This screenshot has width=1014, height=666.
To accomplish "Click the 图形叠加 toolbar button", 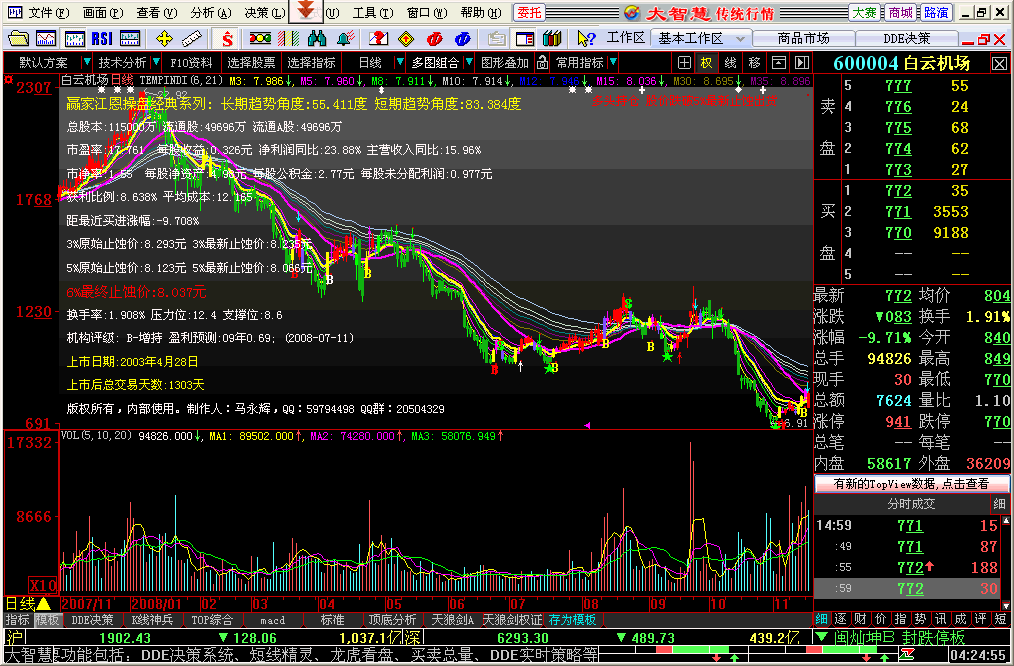I will [x=505, y=63].
